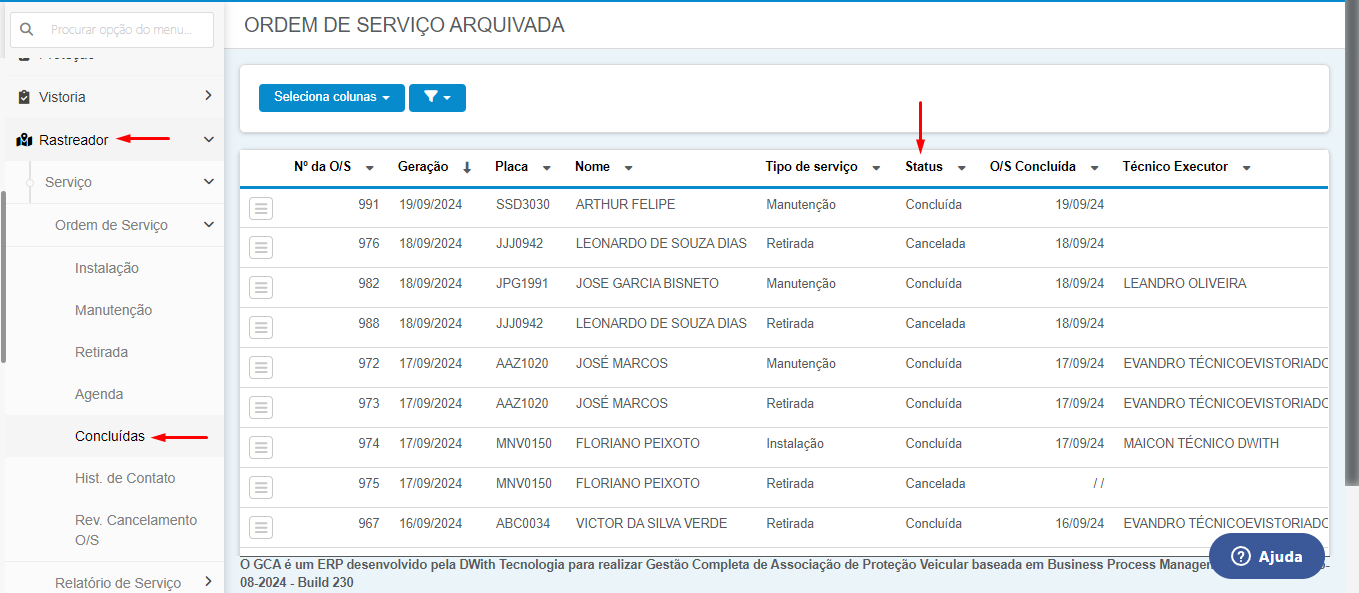The image size is (1359, 593).
Task: Open row menu icon for O/S 973
Action: (x=261, y=408)
